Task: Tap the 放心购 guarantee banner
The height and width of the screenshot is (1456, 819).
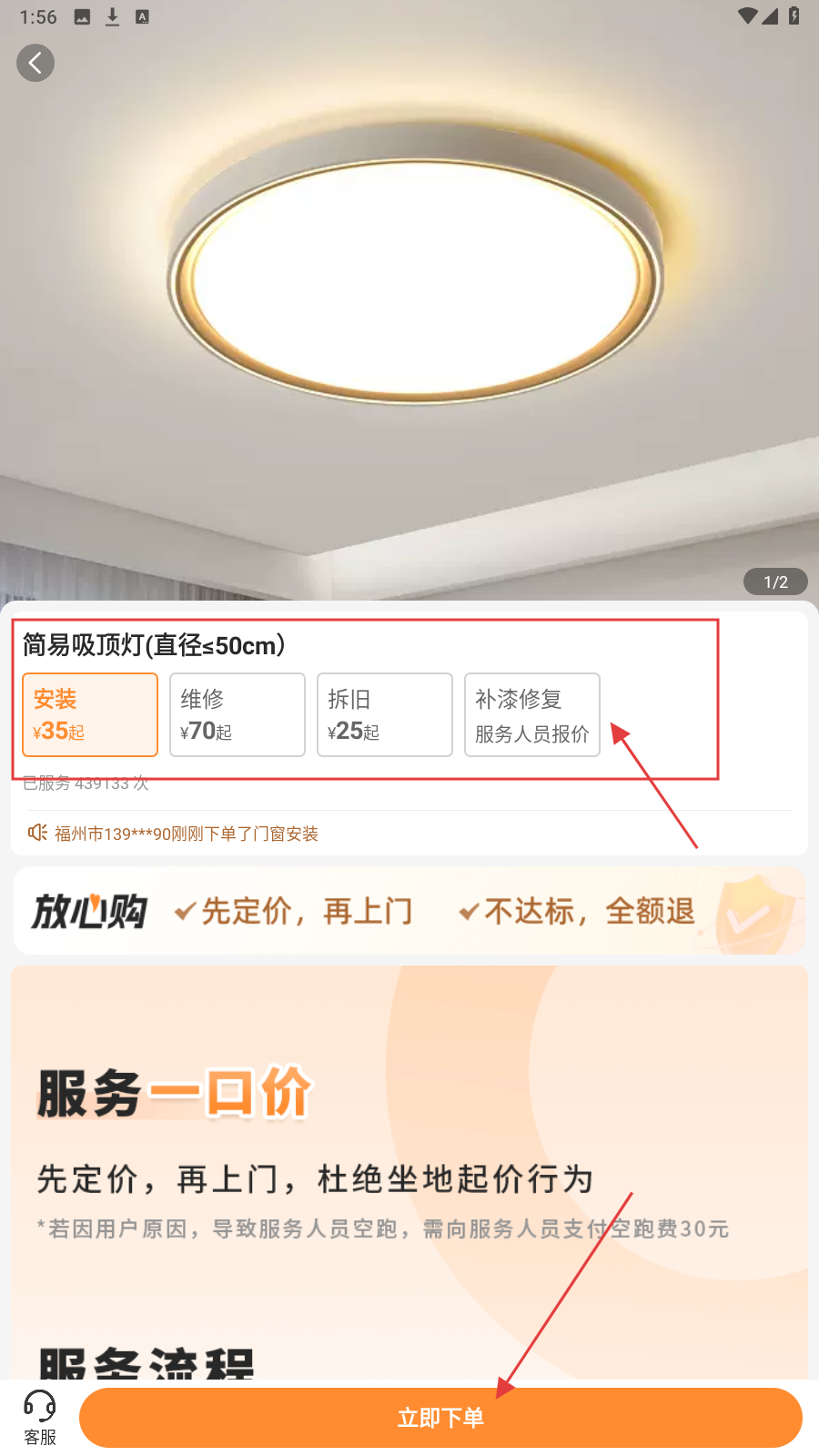Action: tap(409, 911)
